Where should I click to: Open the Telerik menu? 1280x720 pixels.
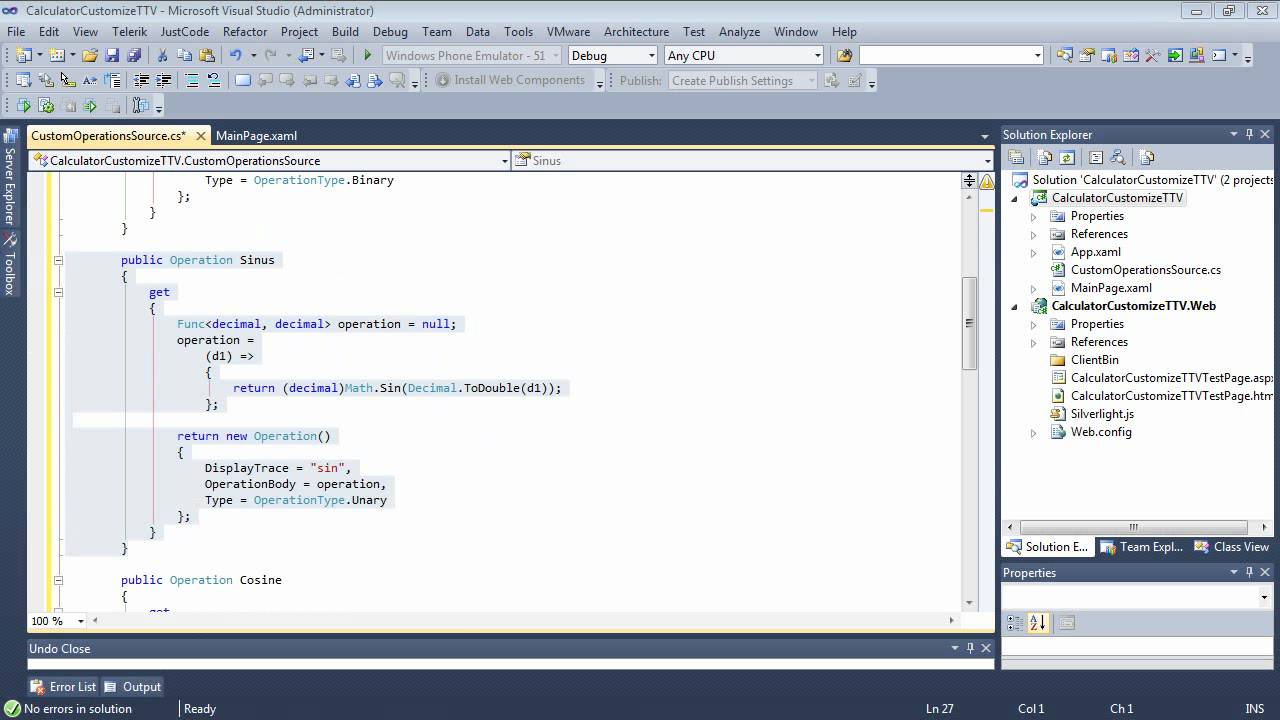tap(130, 32)
